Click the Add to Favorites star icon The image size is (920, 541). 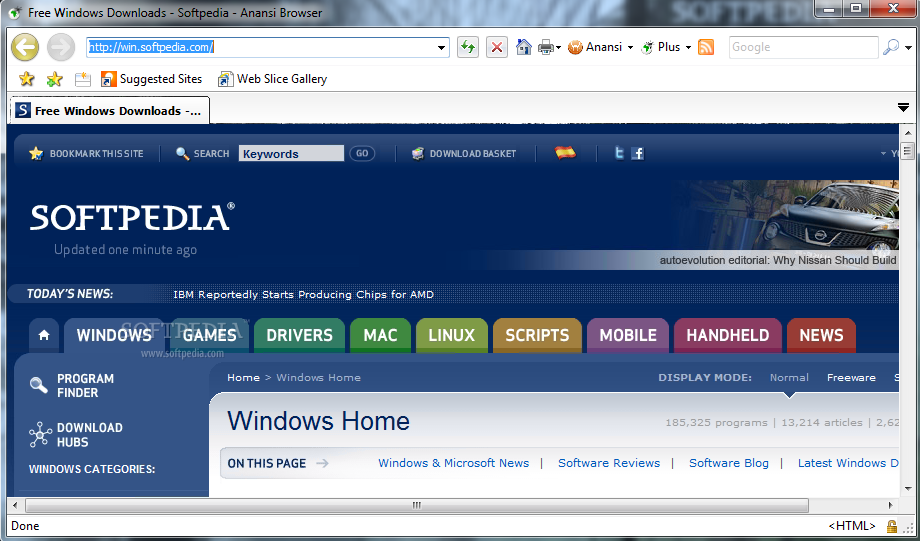pyautogui.click(x=55, y=79)
